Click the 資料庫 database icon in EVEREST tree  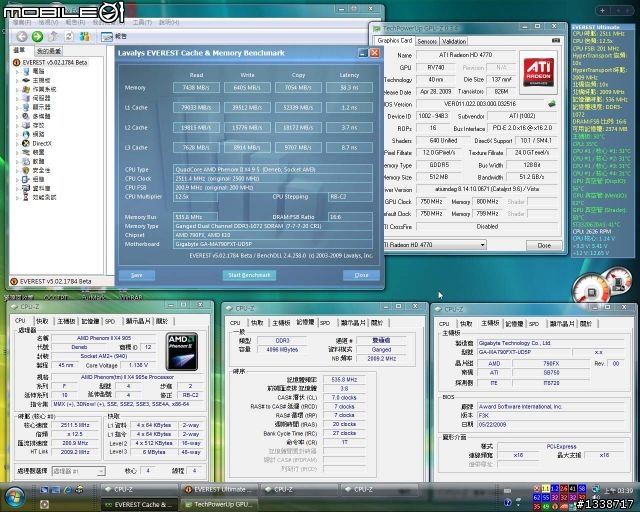26,188
